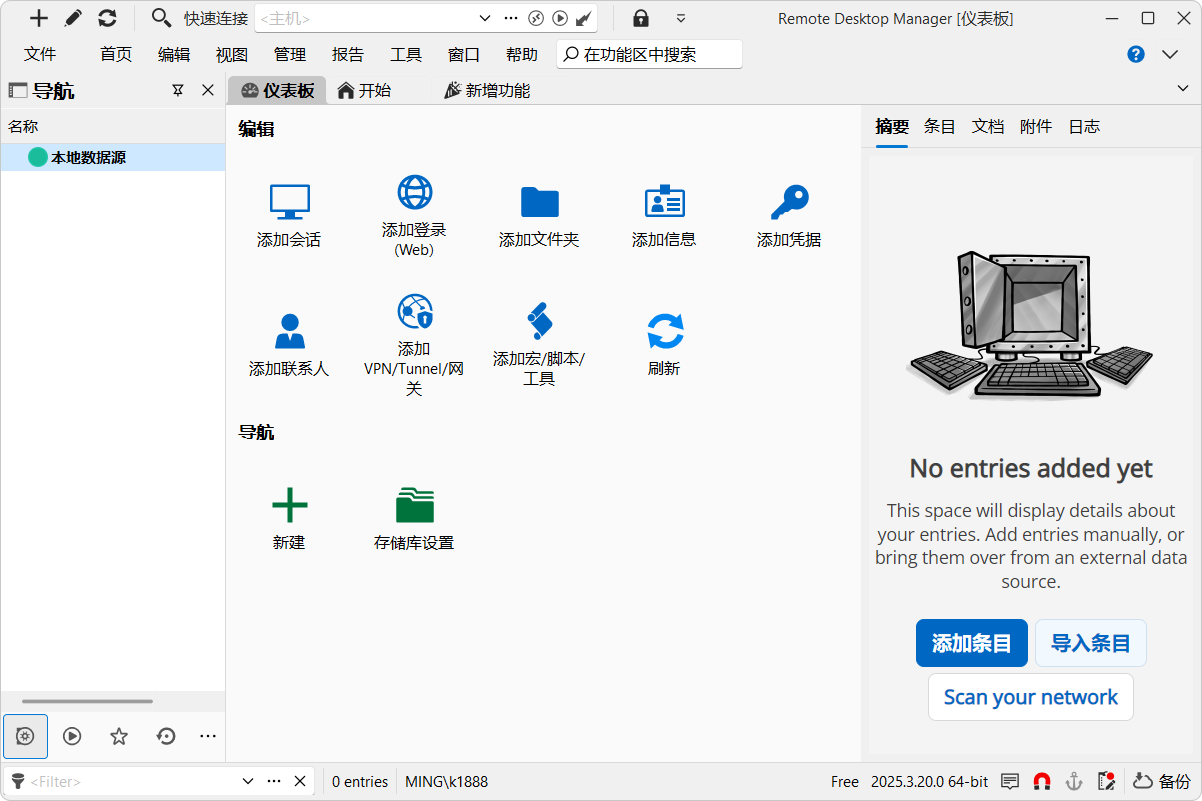Open the tab list dropdown chevron
Image resolution: width=1202 pixels, height=801 pixels.
[x=1183, y=89]
